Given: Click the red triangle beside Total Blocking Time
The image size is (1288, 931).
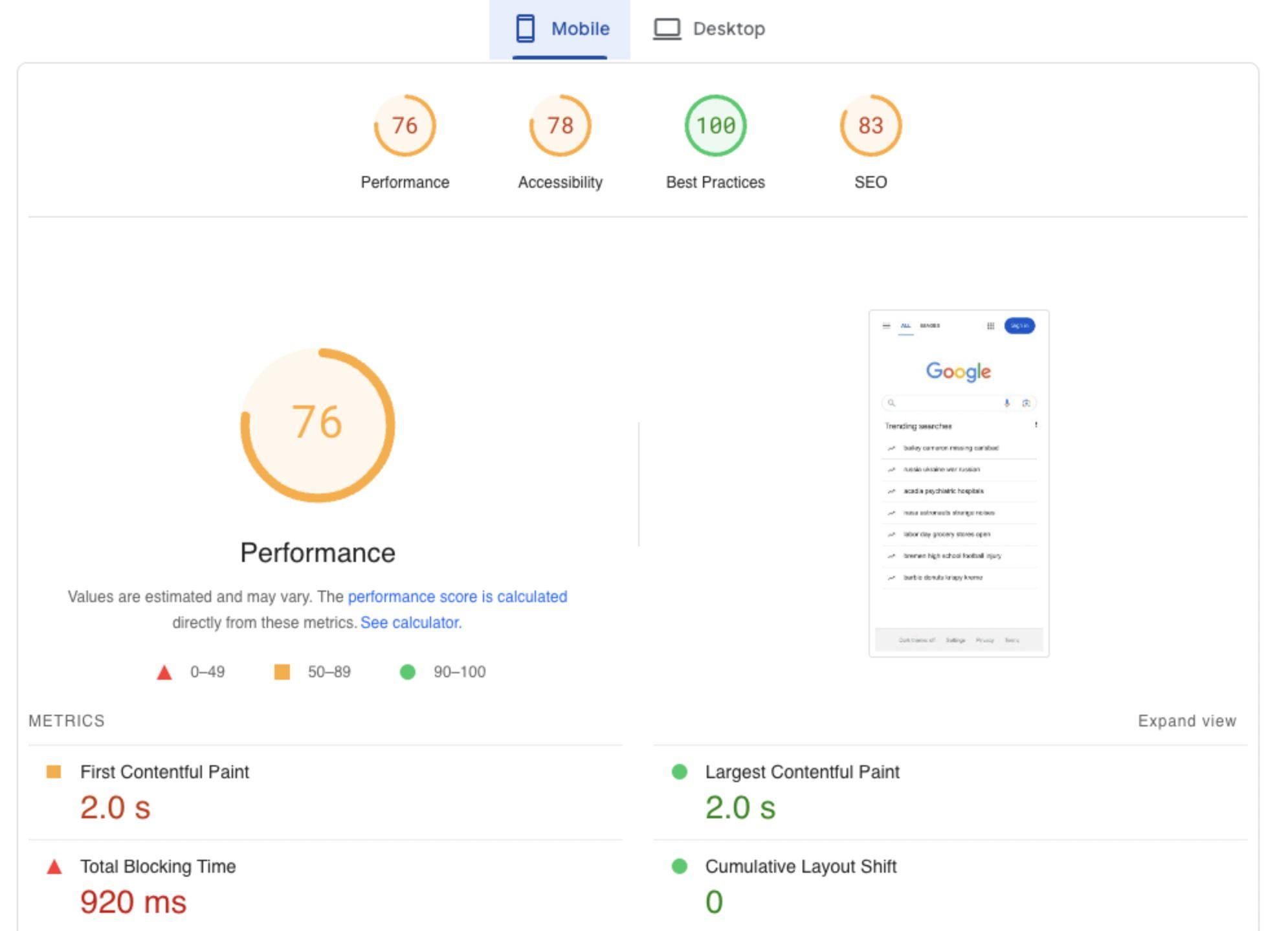Looking at the screenshot, I should pyautogui.click(x=54, y=866).
